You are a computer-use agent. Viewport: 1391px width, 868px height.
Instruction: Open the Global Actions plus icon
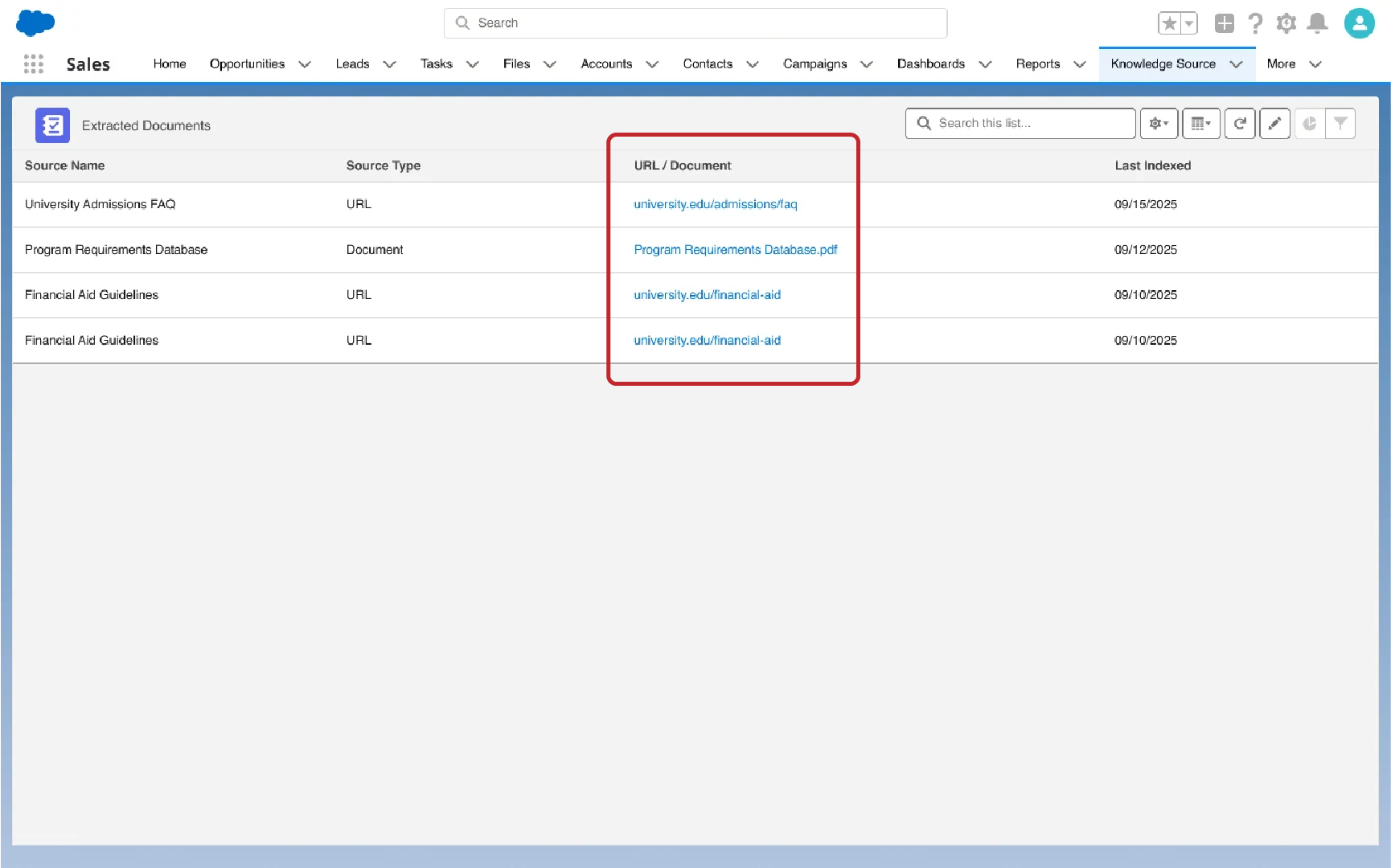(1224, 23)
